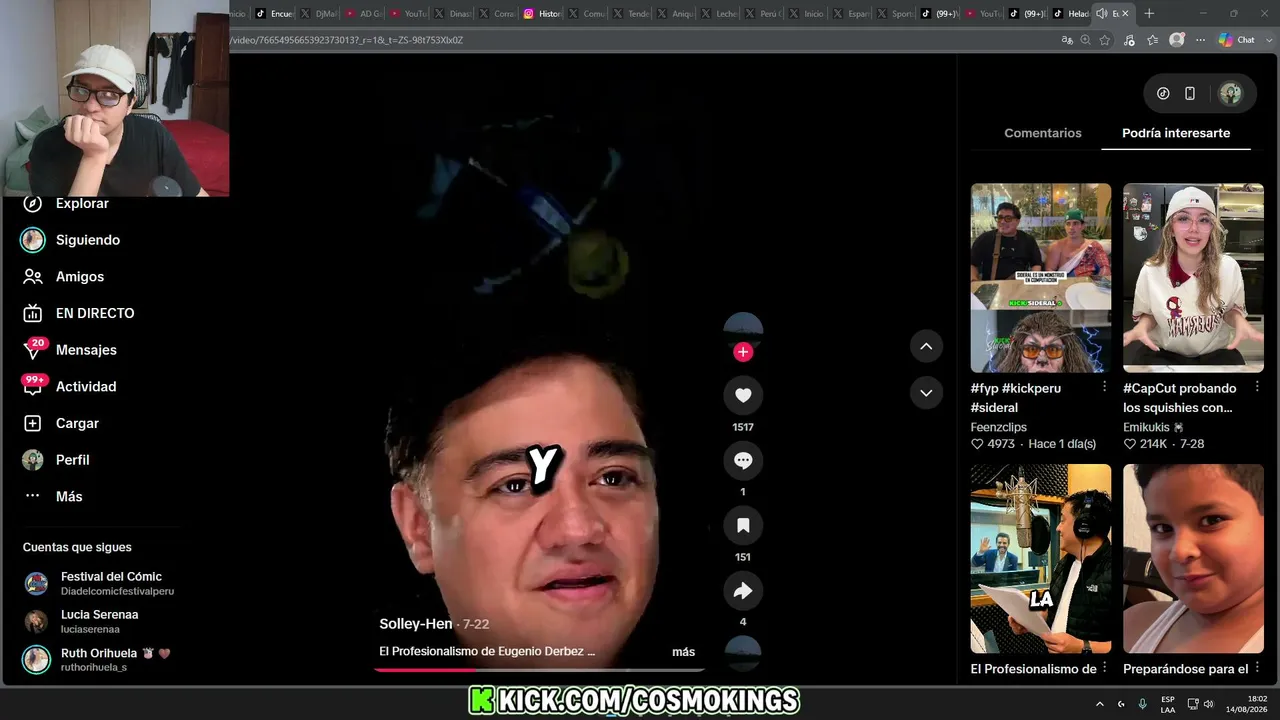Open the Solley-Hen creator name on video

point(416,624)
